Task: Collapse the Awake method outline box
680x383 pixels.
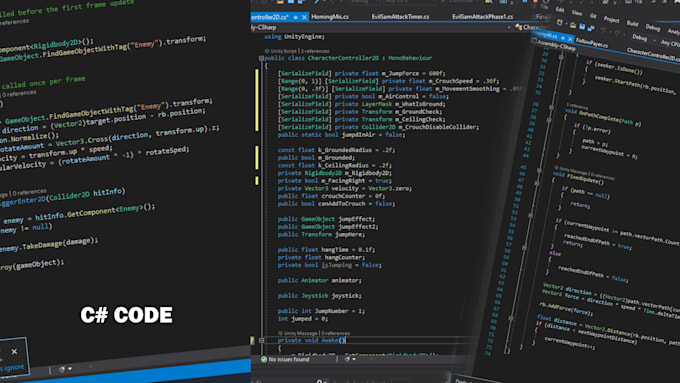Action: click(261, 340)
